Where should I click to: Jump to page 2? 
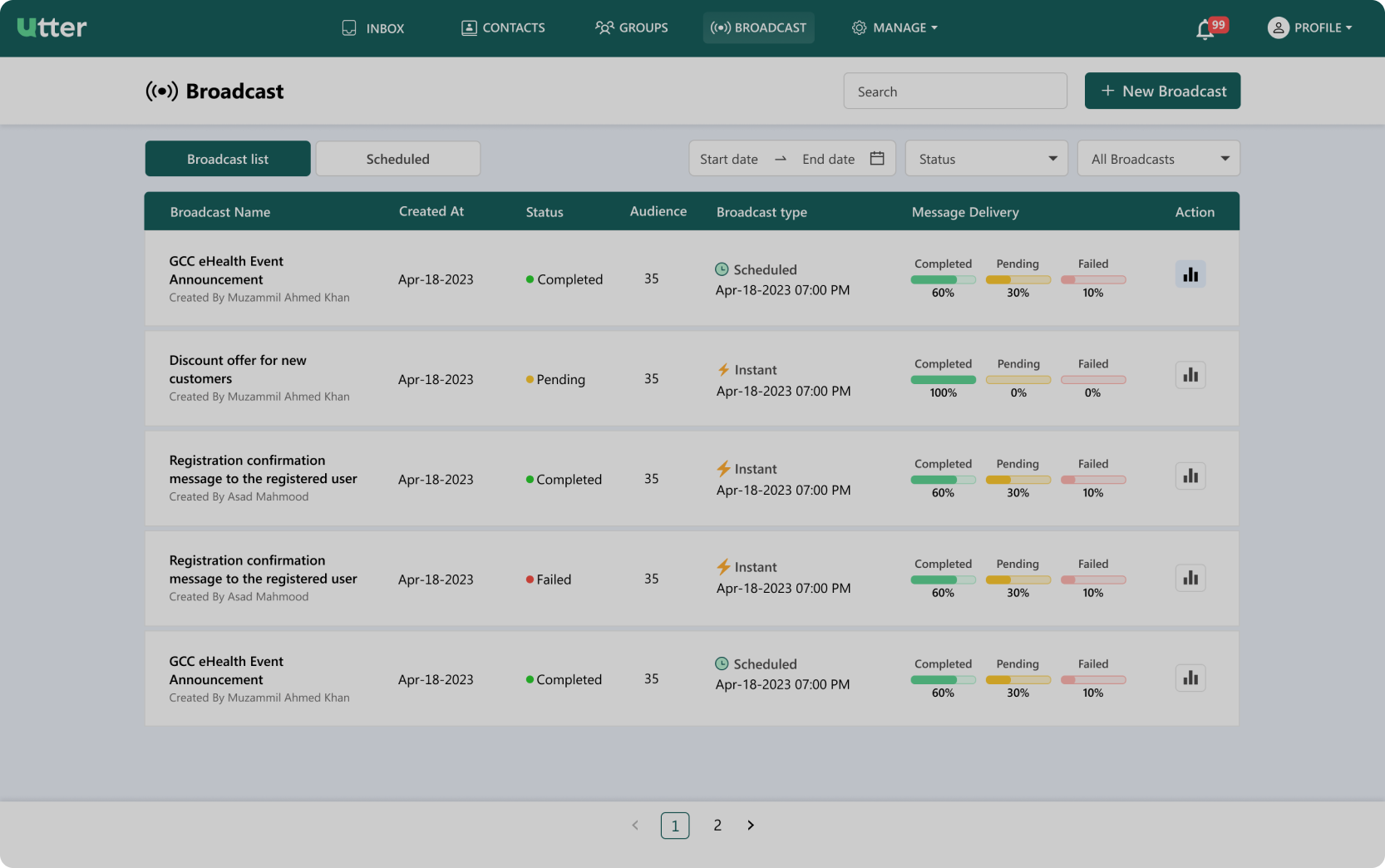point(717,825)
